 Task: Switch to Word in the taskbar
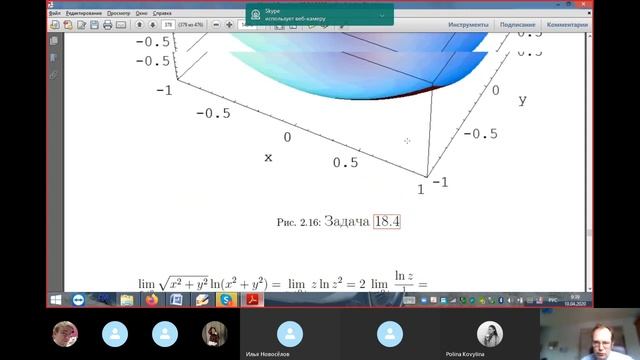[x=176, y=300]
